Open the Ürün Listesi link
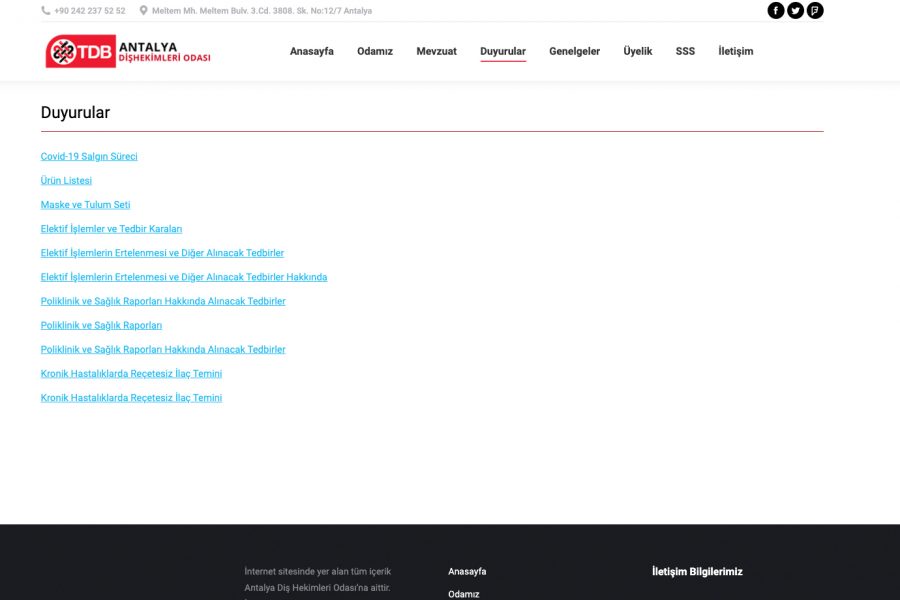Image resolution: width=900 pixels, height=600 pixels. [x=66, y=181]
